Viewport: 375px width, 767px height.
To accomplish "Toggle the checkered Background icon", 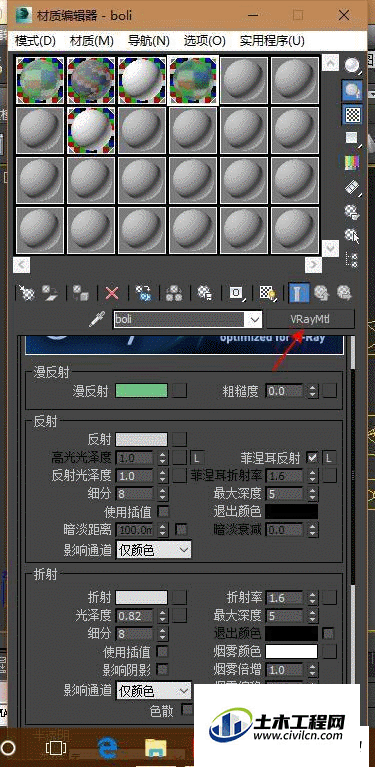I will click(352, 114).
